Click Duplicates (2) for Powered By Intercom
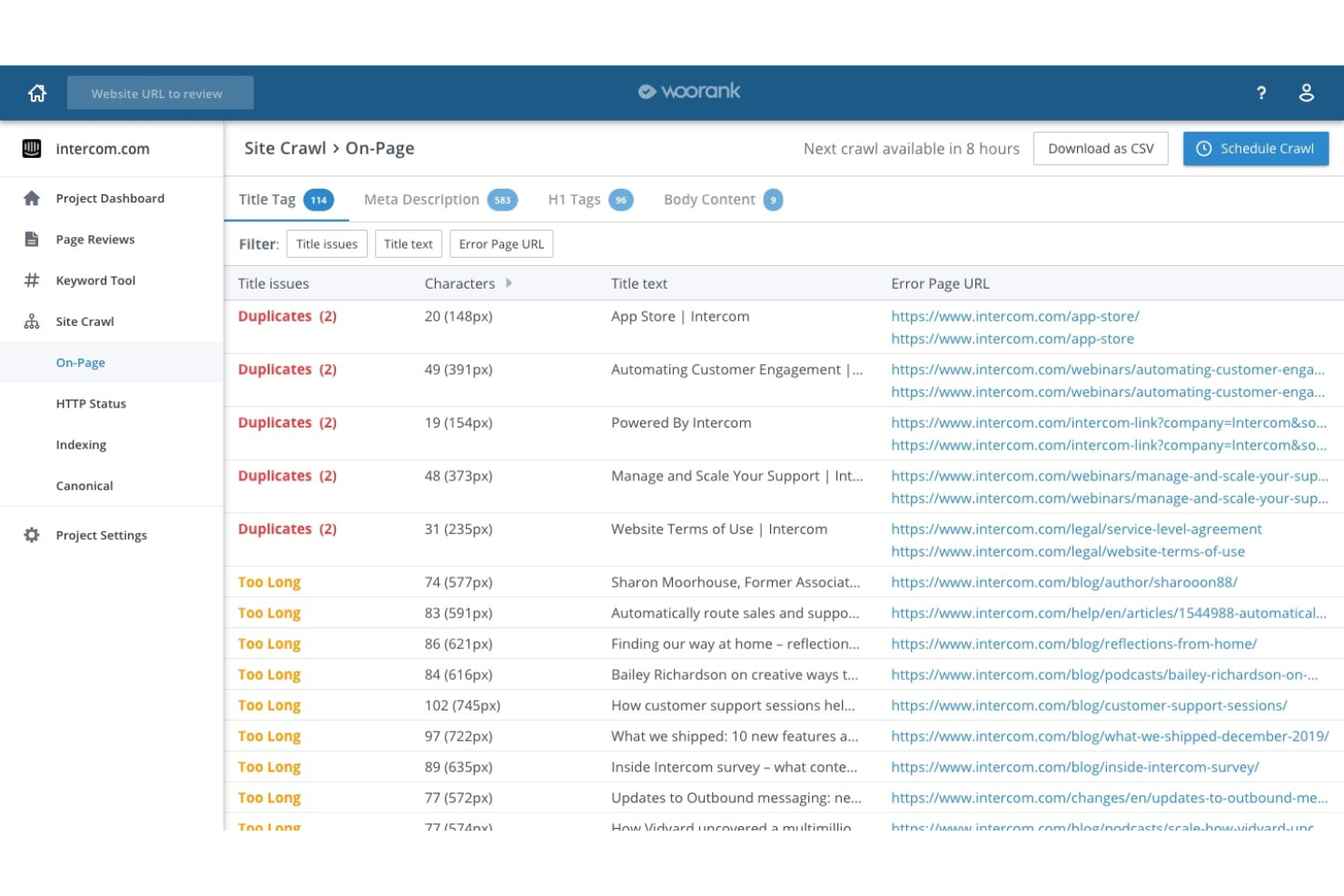 pyautogui.click(x=287, y=423)
